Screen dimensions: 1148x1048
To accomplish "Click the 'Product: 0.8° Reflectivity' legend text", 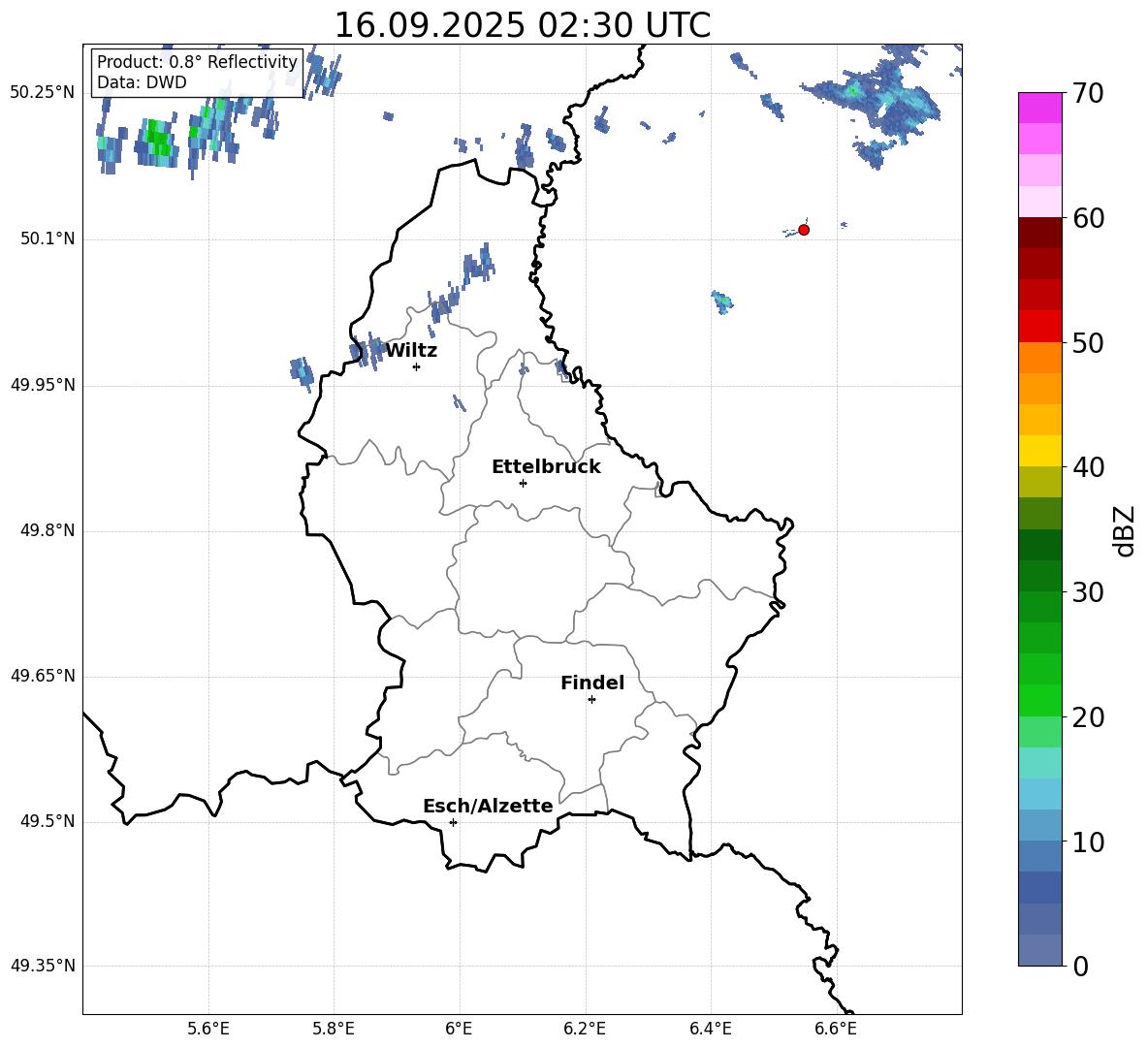I will [x=197, y=62].
